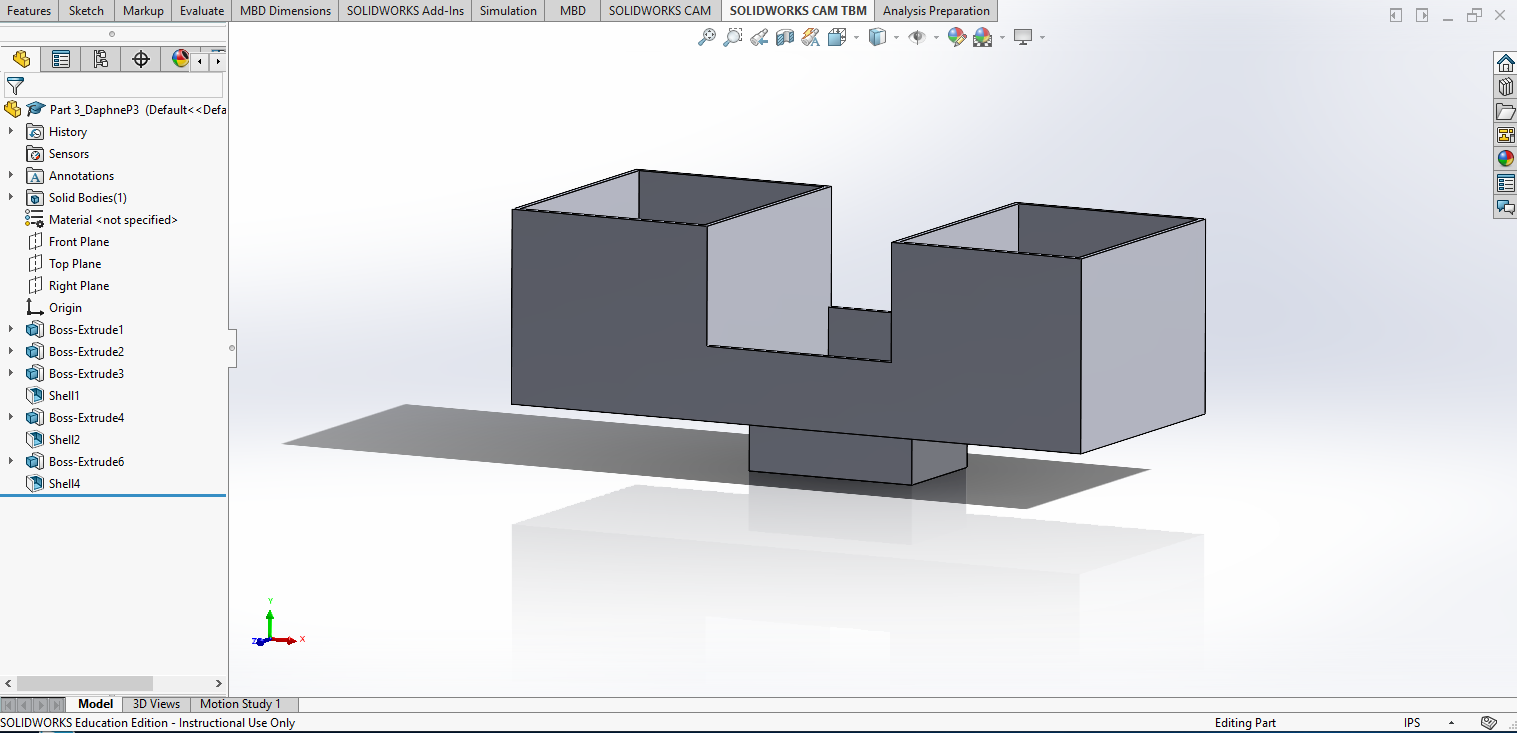Open the Display Style dropdown arrow
The width and height of the screenshot is (1517, 733).
pos(896,38)
